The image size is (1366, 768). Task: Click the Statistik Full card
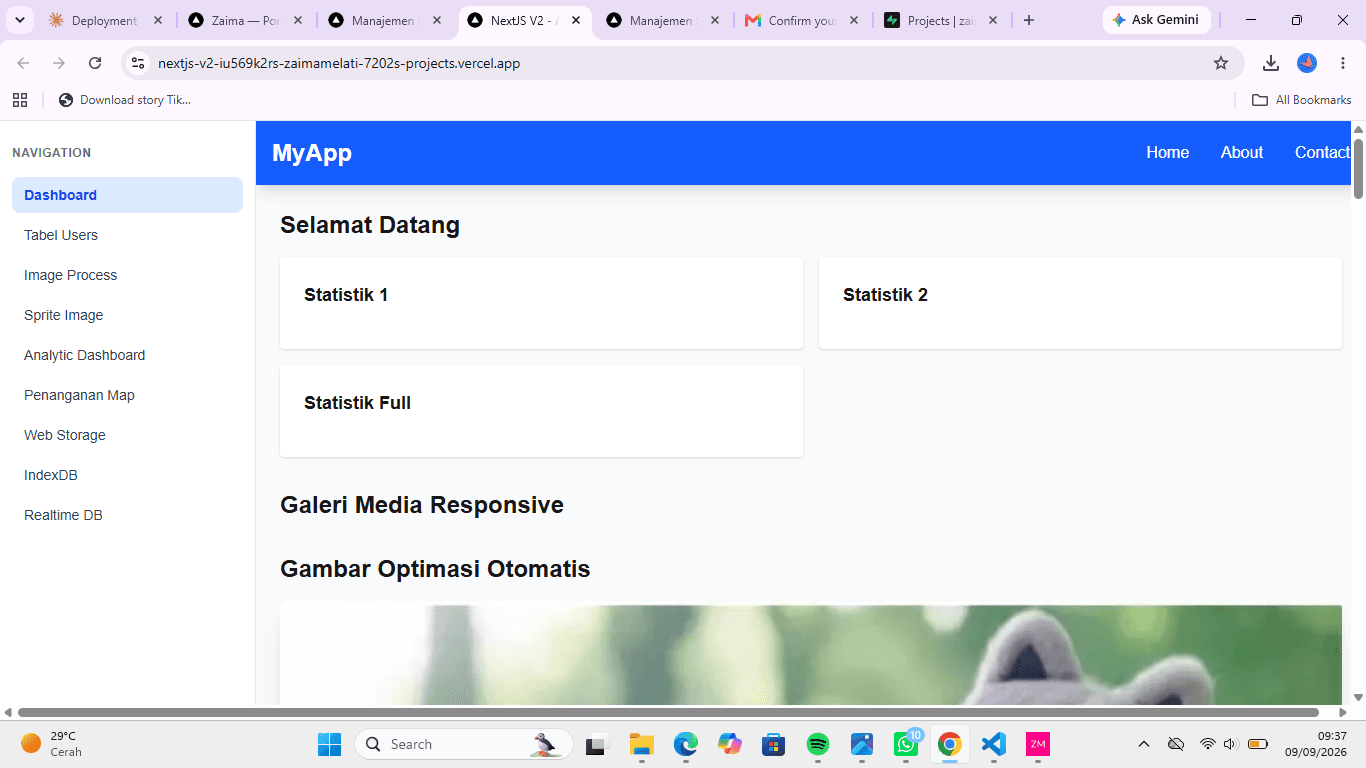click(541, 411)
